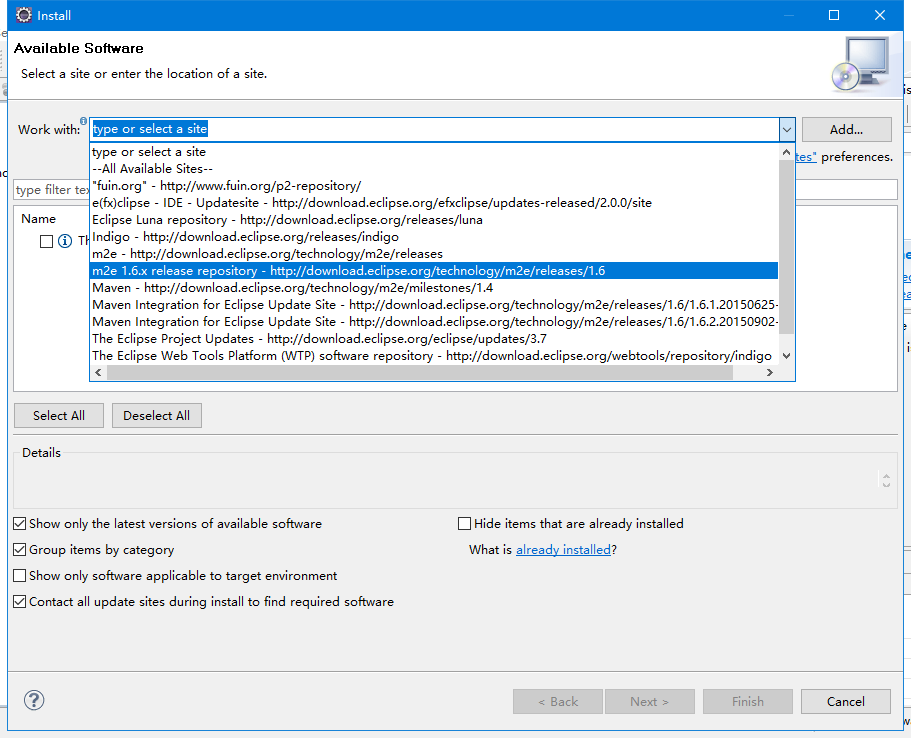Click dropdown list scroll up arrow

pyautogui.click(x=787, y=152)
